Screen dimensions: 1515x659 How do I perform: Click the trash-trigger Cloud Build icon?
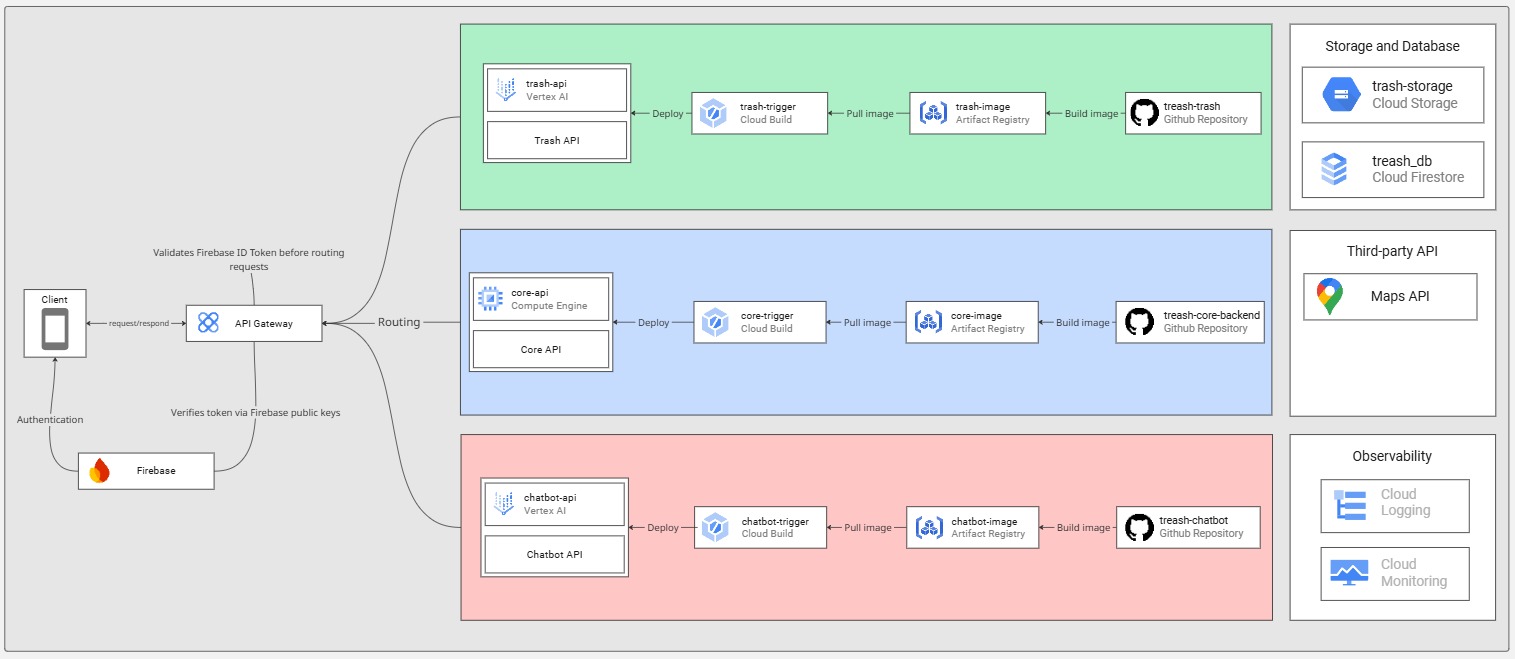713,112
